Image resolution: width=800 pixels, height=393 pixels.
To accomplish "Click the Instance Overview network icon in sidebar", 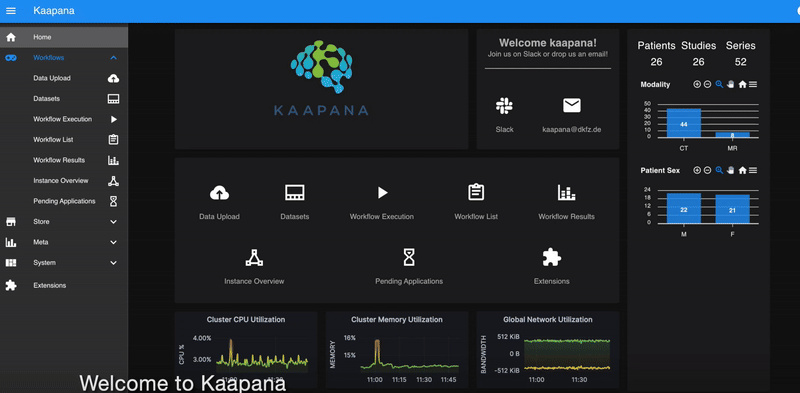I will coord(113,181).
